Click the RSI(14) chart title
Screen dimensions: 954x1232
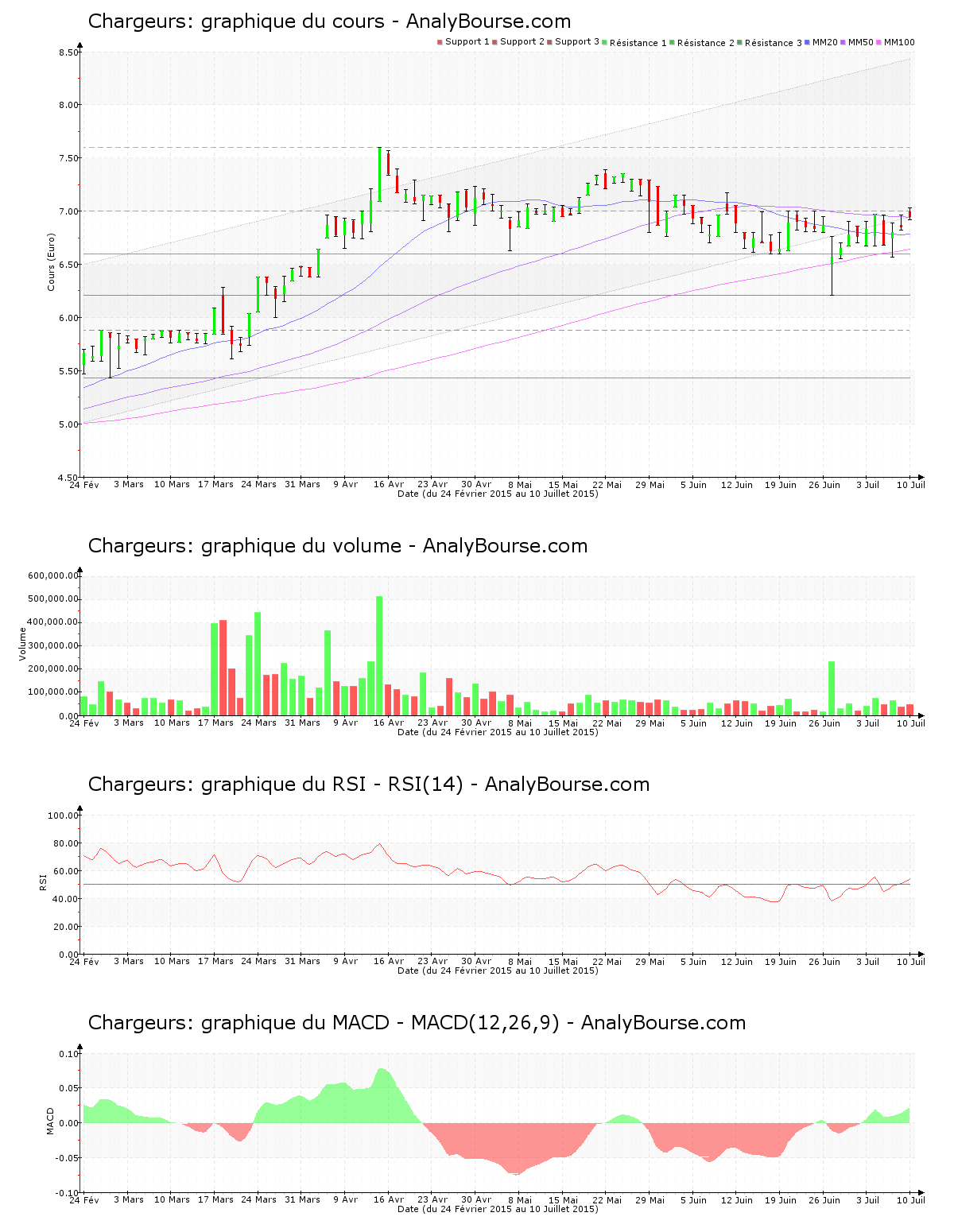pos(369,785)
